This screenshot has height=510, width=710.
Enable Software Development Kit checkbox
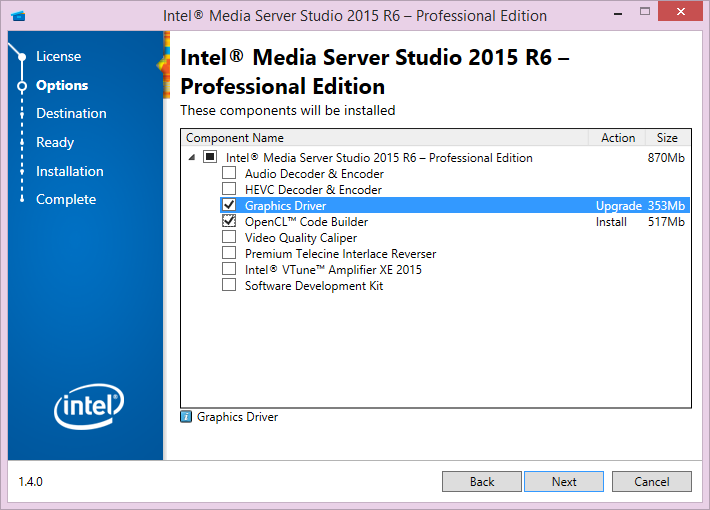pos(229,285)
